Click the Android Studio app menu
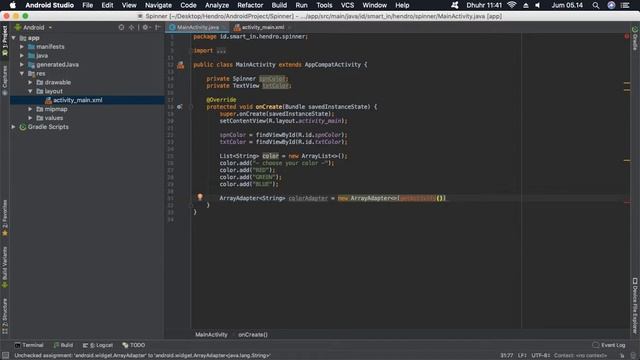Screen dimensions: 640x360 pos(49,5)
